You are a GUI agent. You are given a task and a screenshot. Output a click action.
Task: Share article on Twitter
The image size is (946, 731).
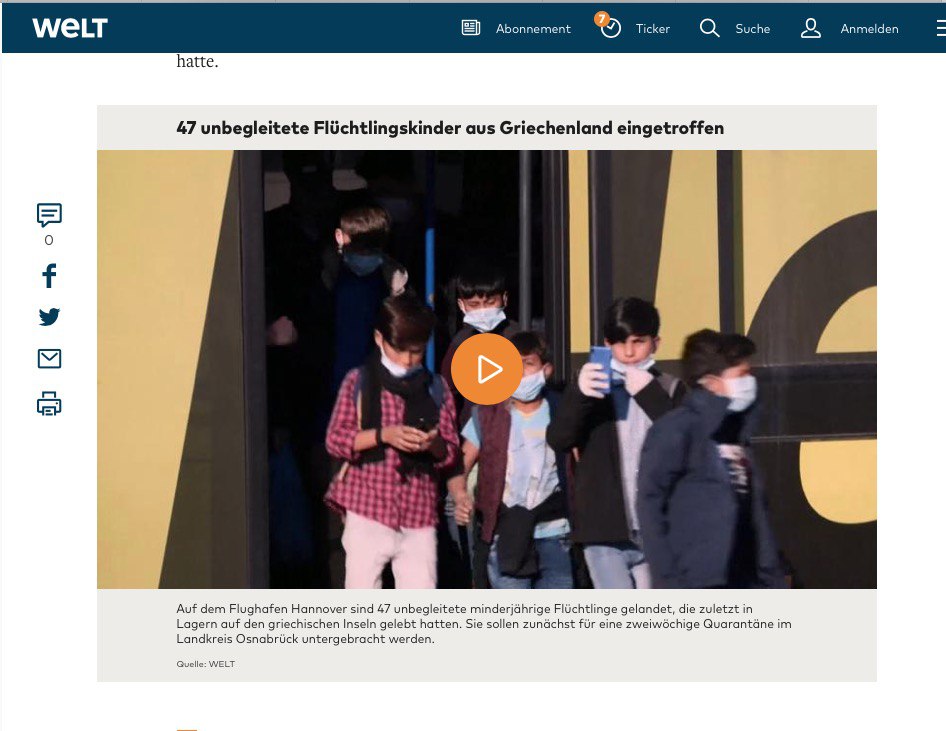pos(49,317)
